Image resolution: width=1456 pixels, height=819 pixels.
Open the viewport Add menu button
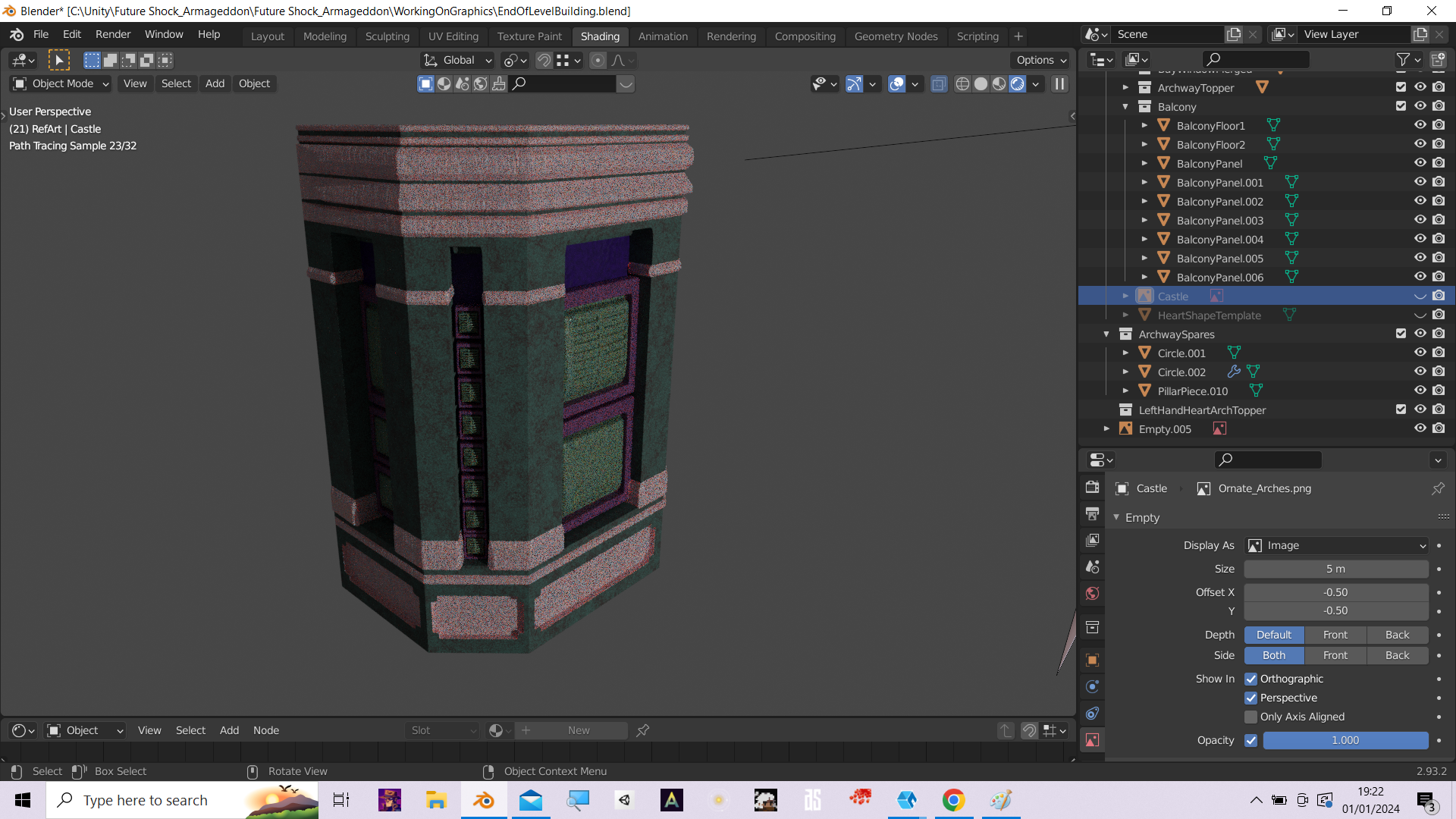coord(215,83)
